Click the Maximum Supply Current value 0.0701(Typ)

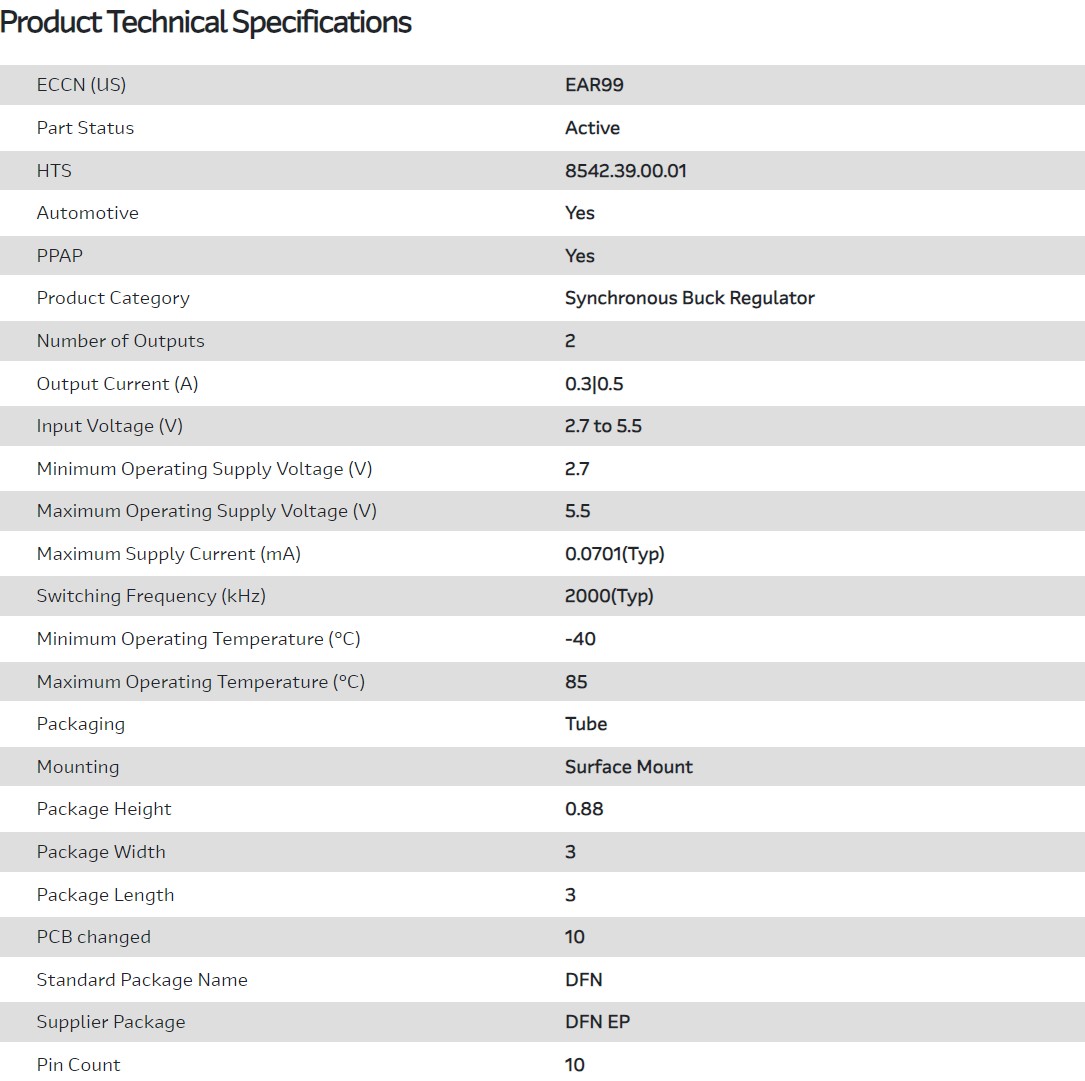tap(615, 554)
